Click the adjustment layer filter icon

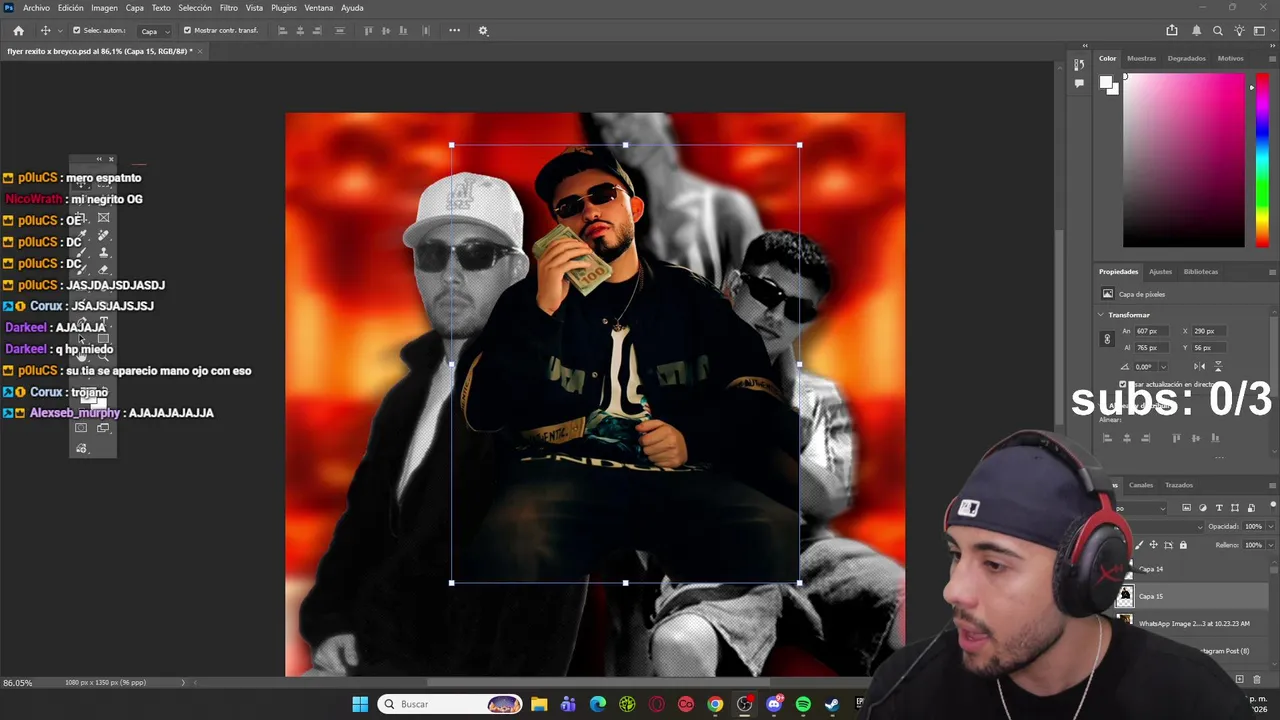1202,508
